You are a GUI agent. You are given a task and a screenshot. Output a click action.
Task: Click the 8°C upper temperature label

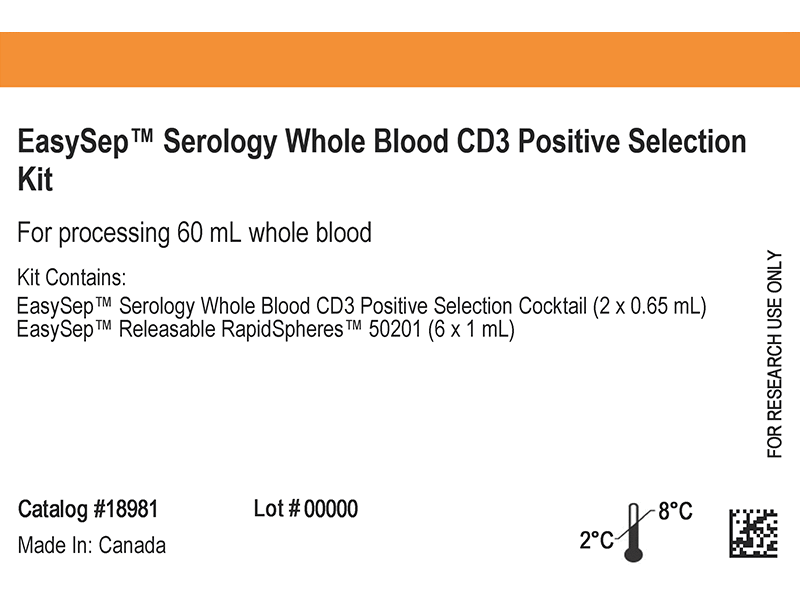tap(676, 511)
